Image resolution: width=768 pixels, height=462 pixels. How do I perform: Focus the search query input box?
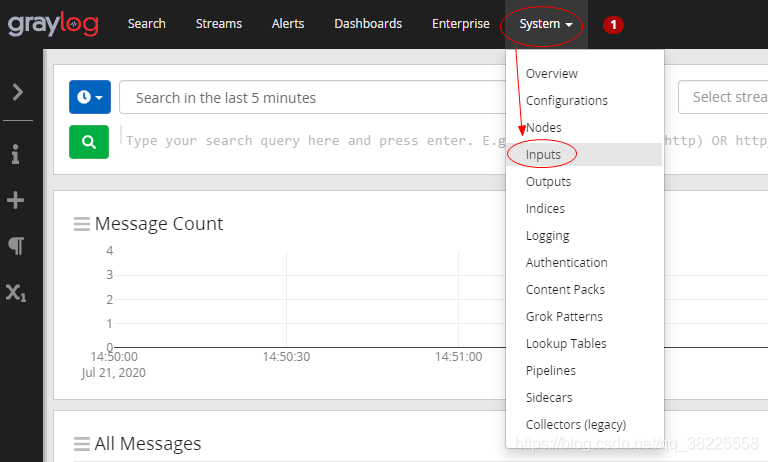(313, 141)
